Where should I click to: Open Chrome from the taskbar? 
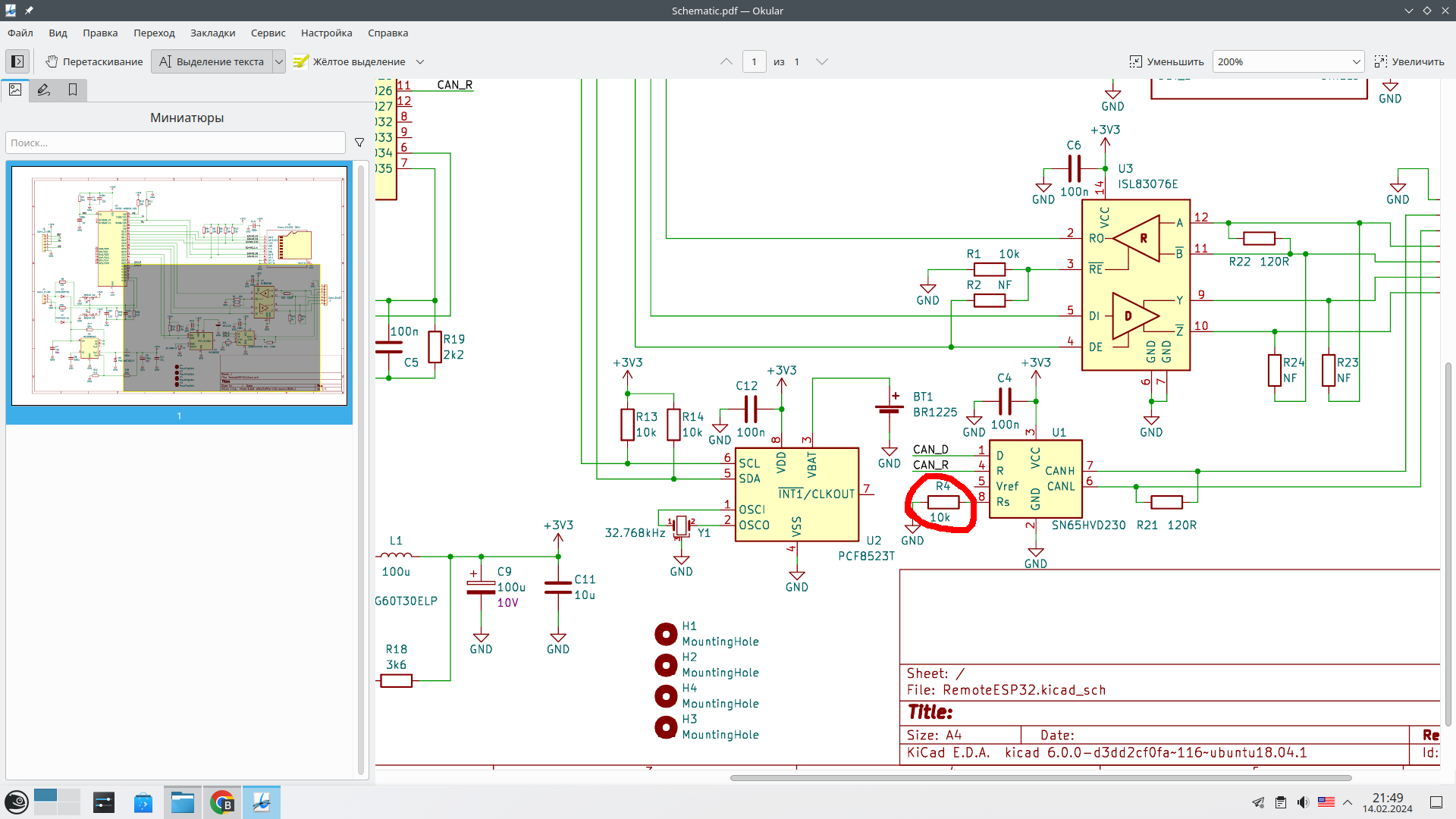click(221, 802)
